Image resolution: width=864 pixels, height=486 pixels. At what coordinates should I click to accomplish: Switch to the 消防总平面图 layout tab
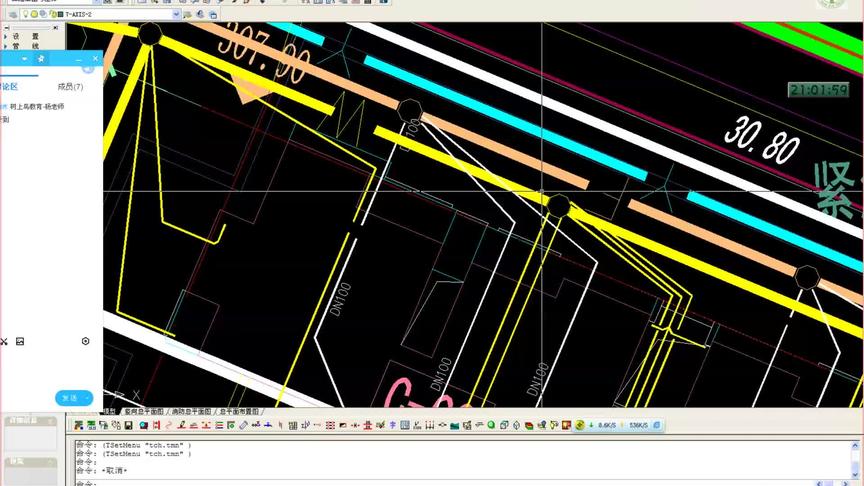tap(191, 412)
